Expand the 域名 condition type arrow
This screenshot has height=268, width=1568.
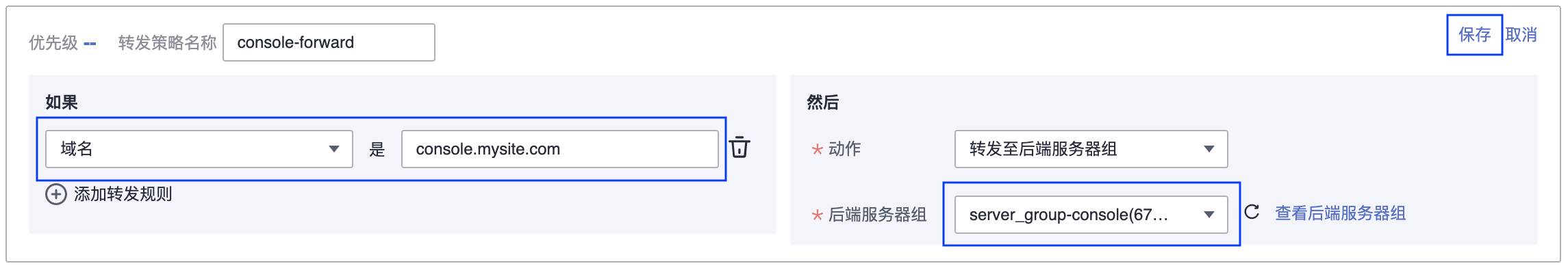(334, 149)
